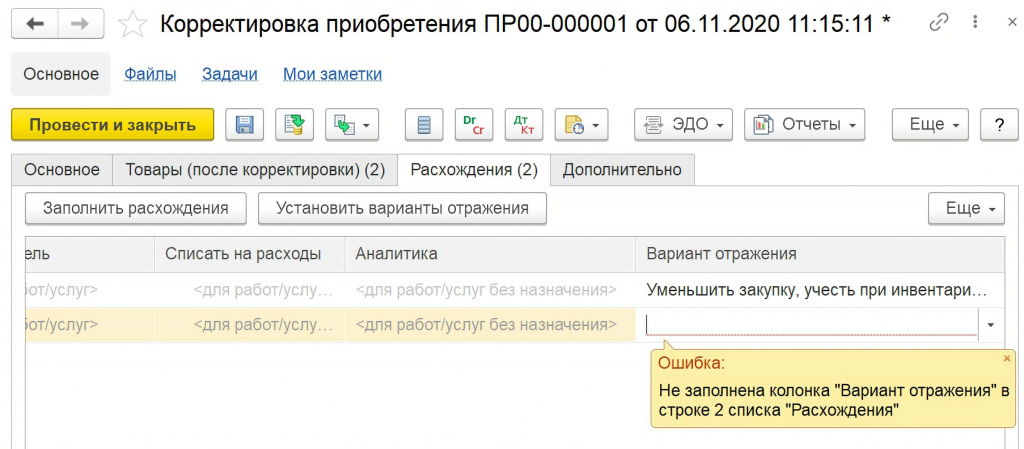
Task: Click the error message text about row 2
Action: (x=834, y=401)
